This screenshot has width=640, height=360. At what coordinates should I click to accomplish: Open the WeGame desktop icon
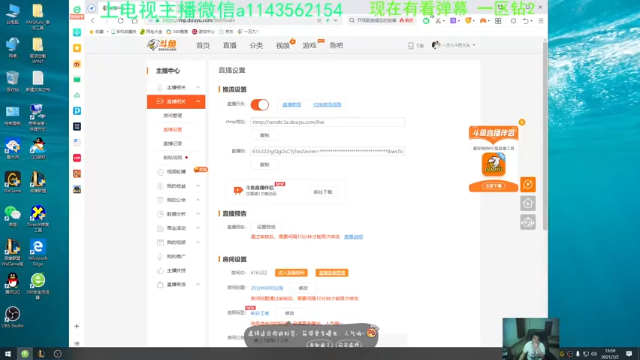(12, 182)
